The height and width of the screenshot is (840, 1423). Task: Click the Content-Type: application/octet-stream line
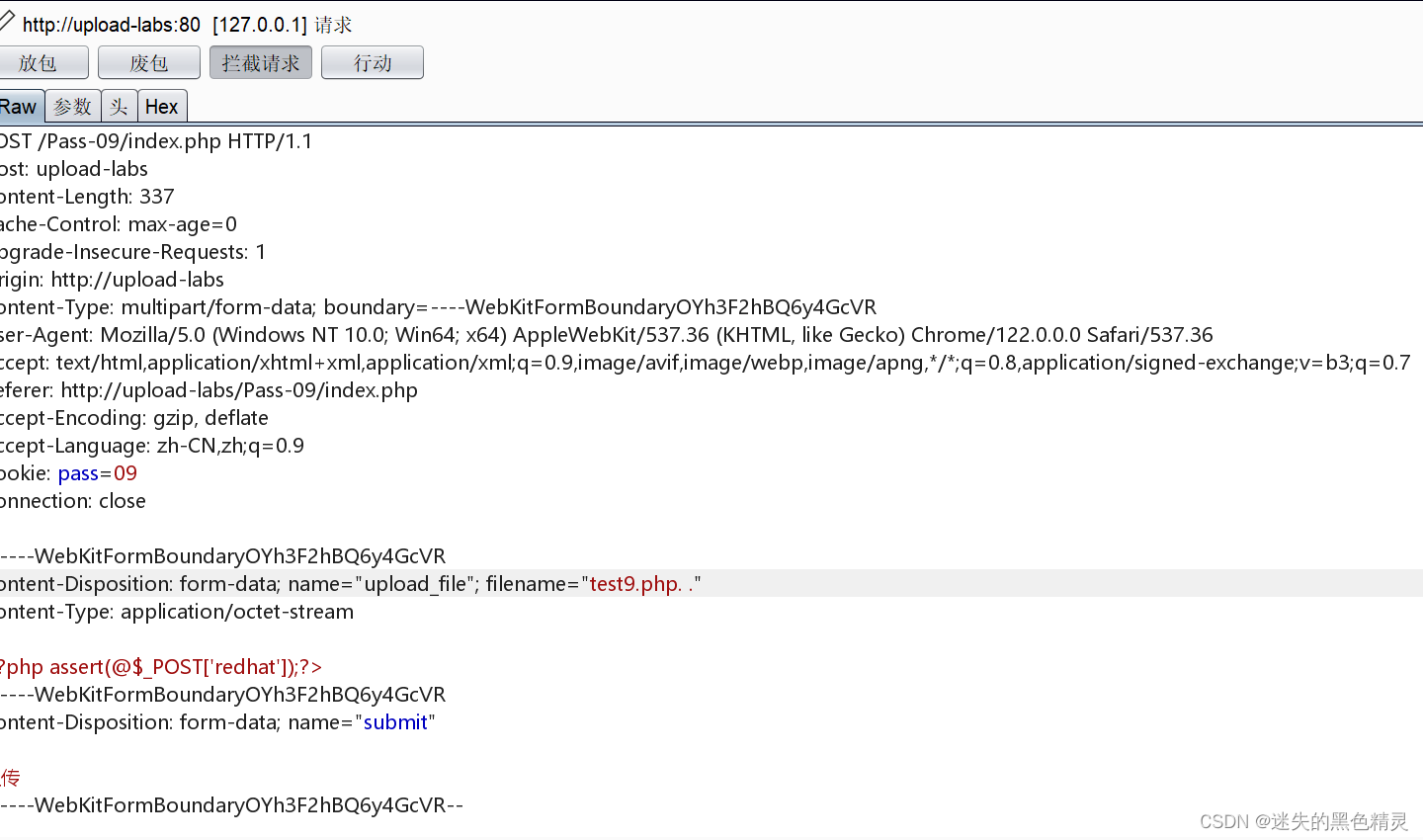coord(177,612)
